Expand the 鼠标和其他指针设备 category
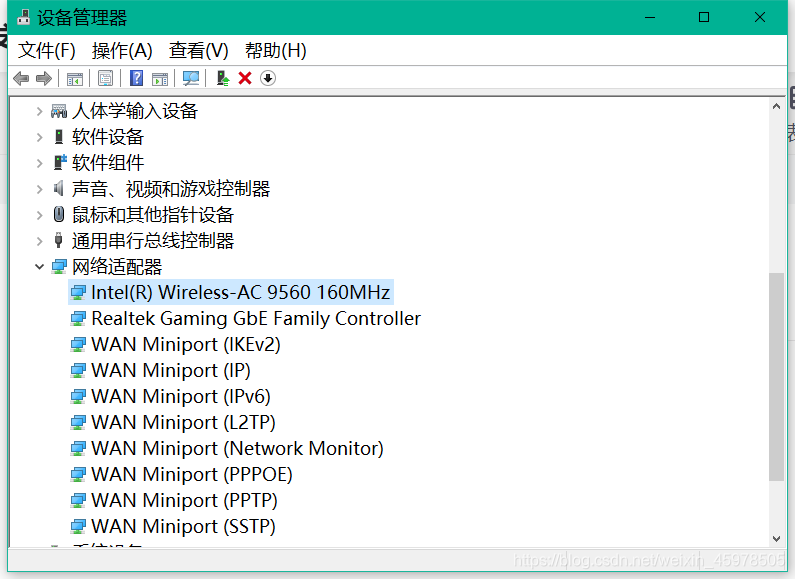Image resolution: width=795 pixels, height=579 pixels. pyautogui.click(x=40, y=215)
